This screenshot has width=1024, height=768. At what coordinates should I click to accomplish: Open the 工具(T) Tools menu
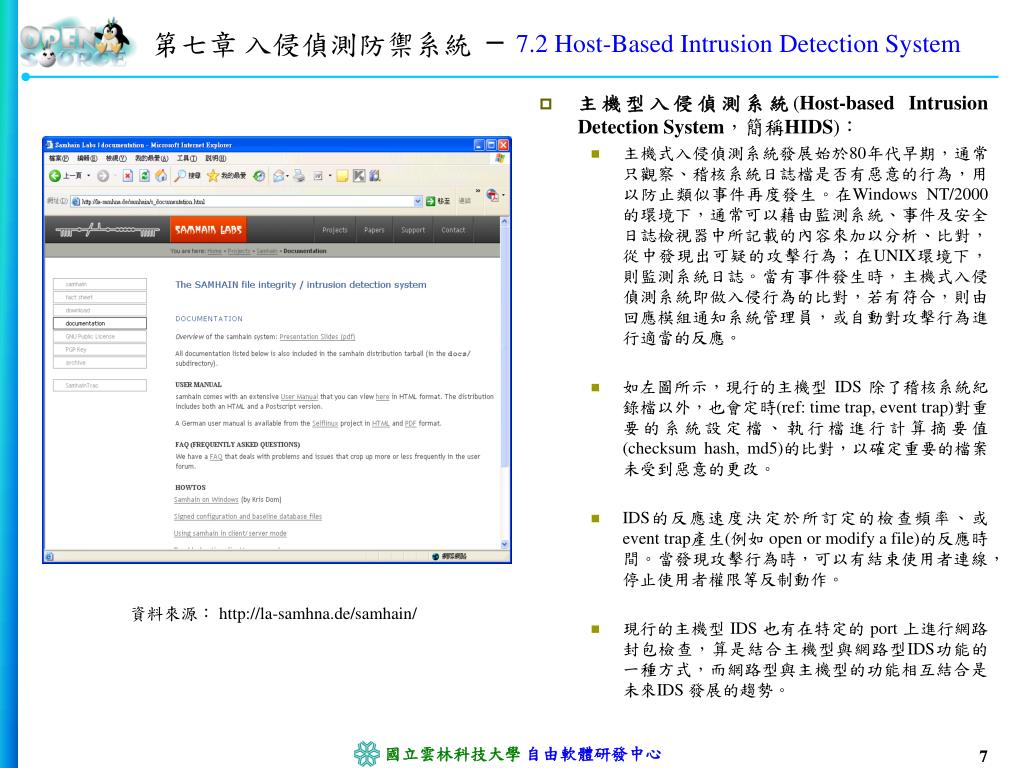tap(187, 158)
